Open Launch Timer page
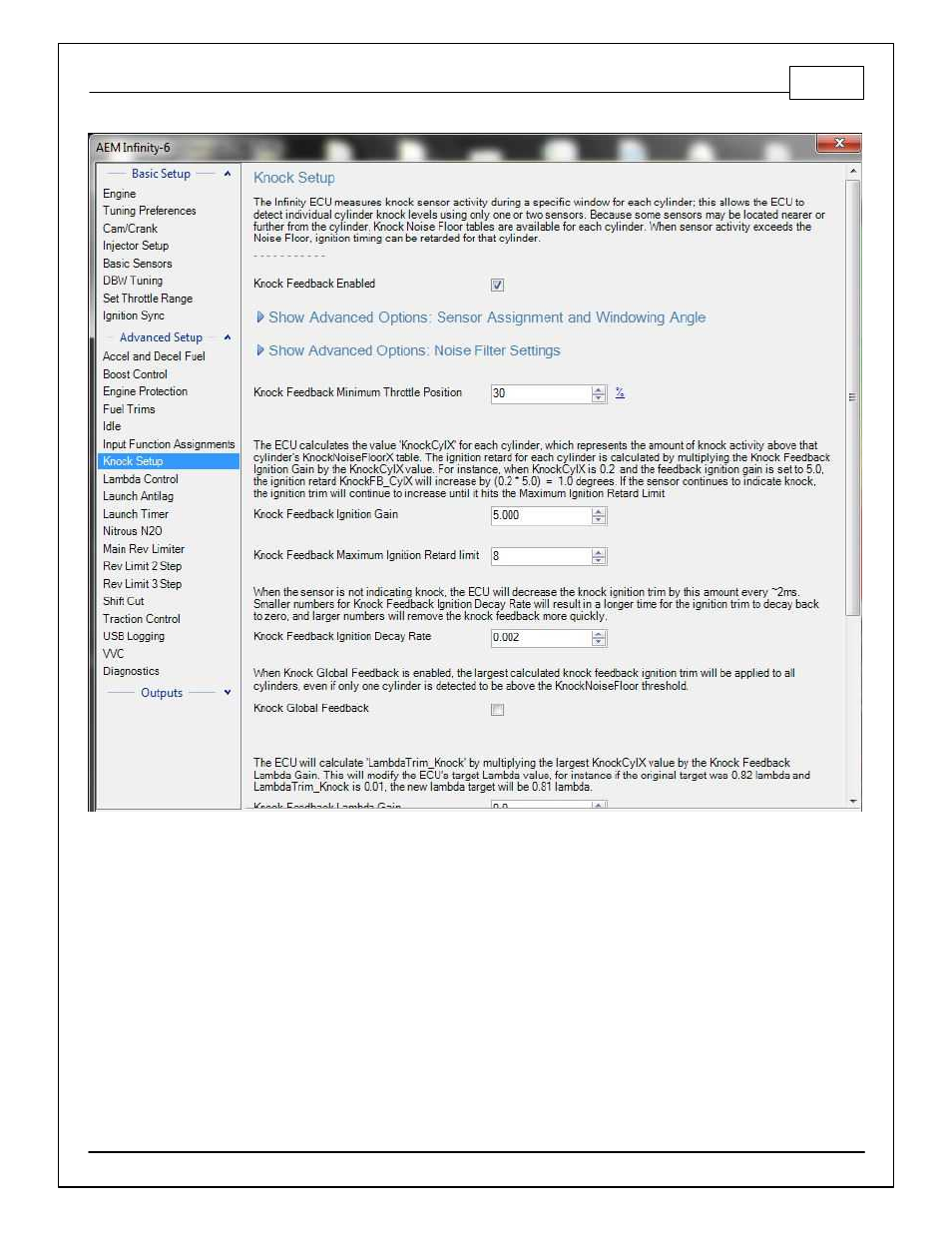This screenshot has width=952, height=1233. click(x=136, y=514)
